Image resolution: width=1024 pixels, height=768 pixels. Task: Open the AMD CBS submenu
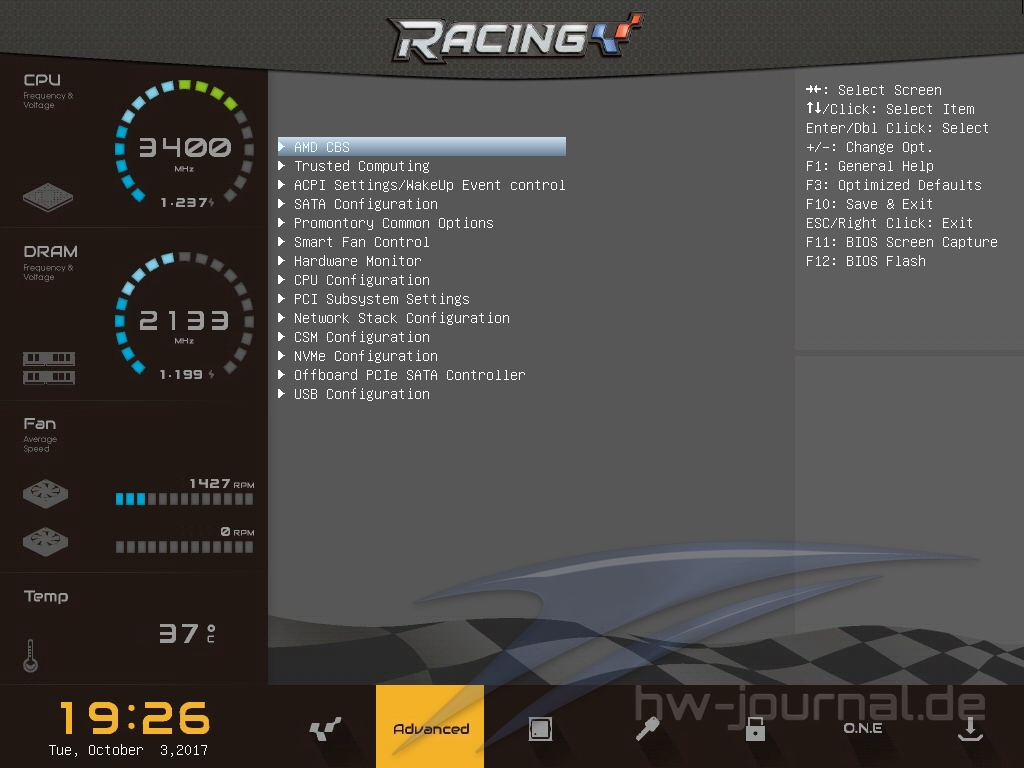422,146
